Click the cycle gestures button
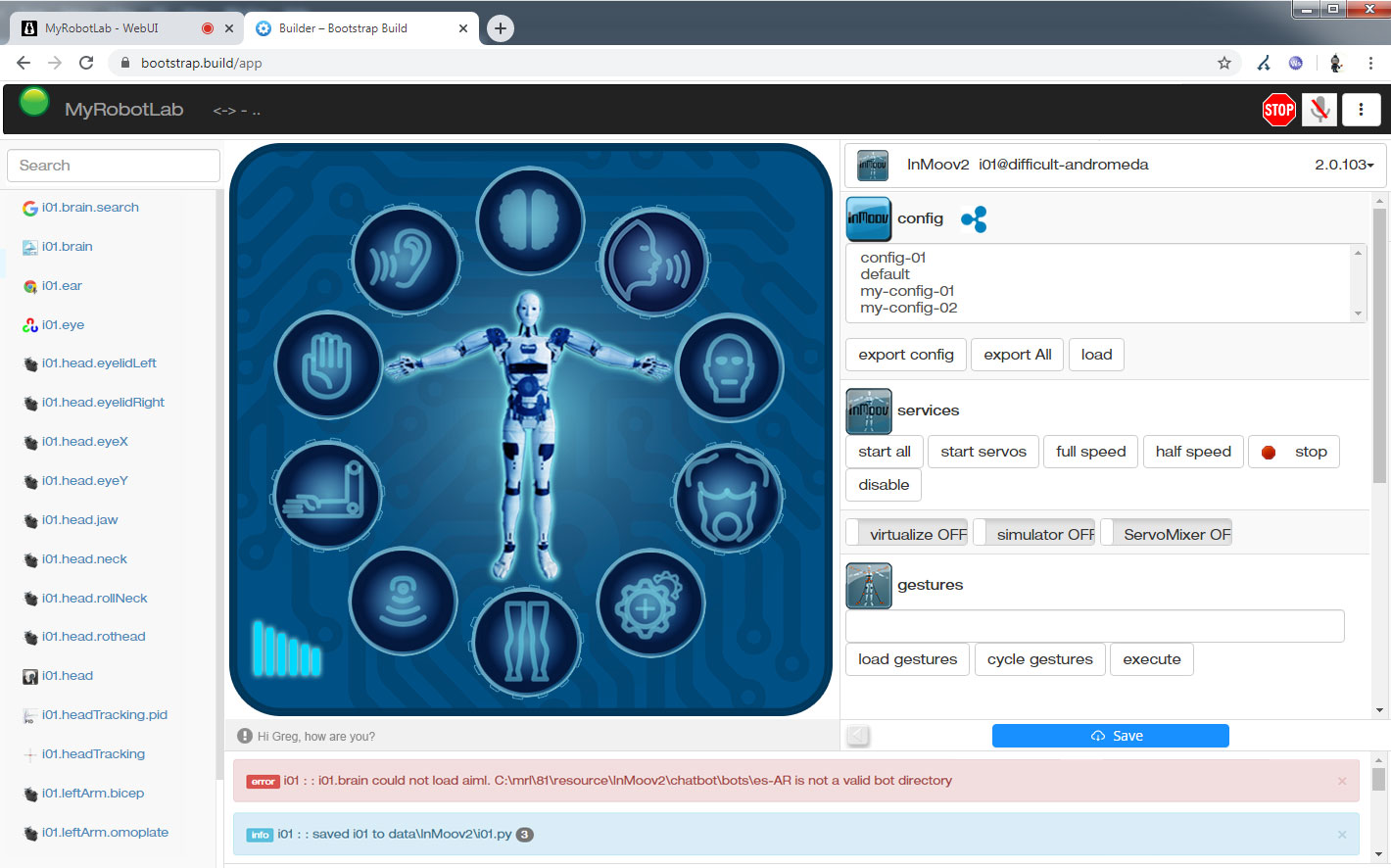 click(x=1040, y=659)
